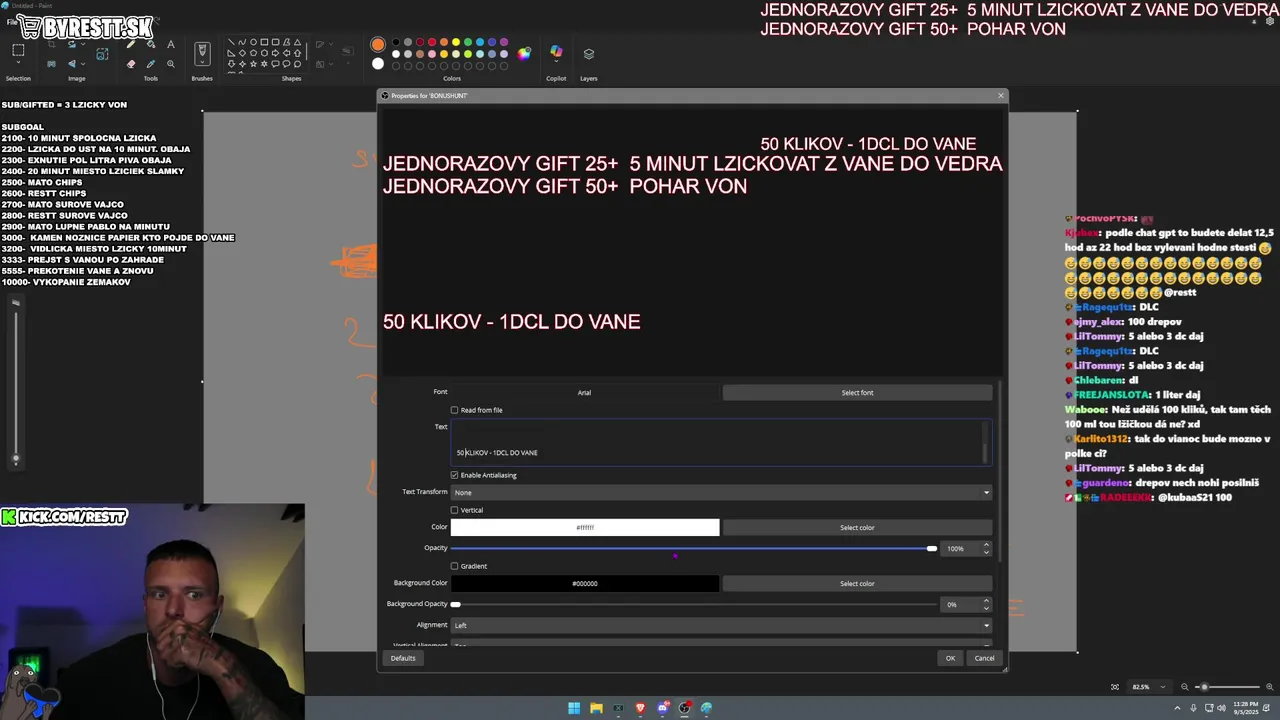Enable the Read from file checkbox
The height and width of the screenshot is (720, 1280).
coord(454,410)
